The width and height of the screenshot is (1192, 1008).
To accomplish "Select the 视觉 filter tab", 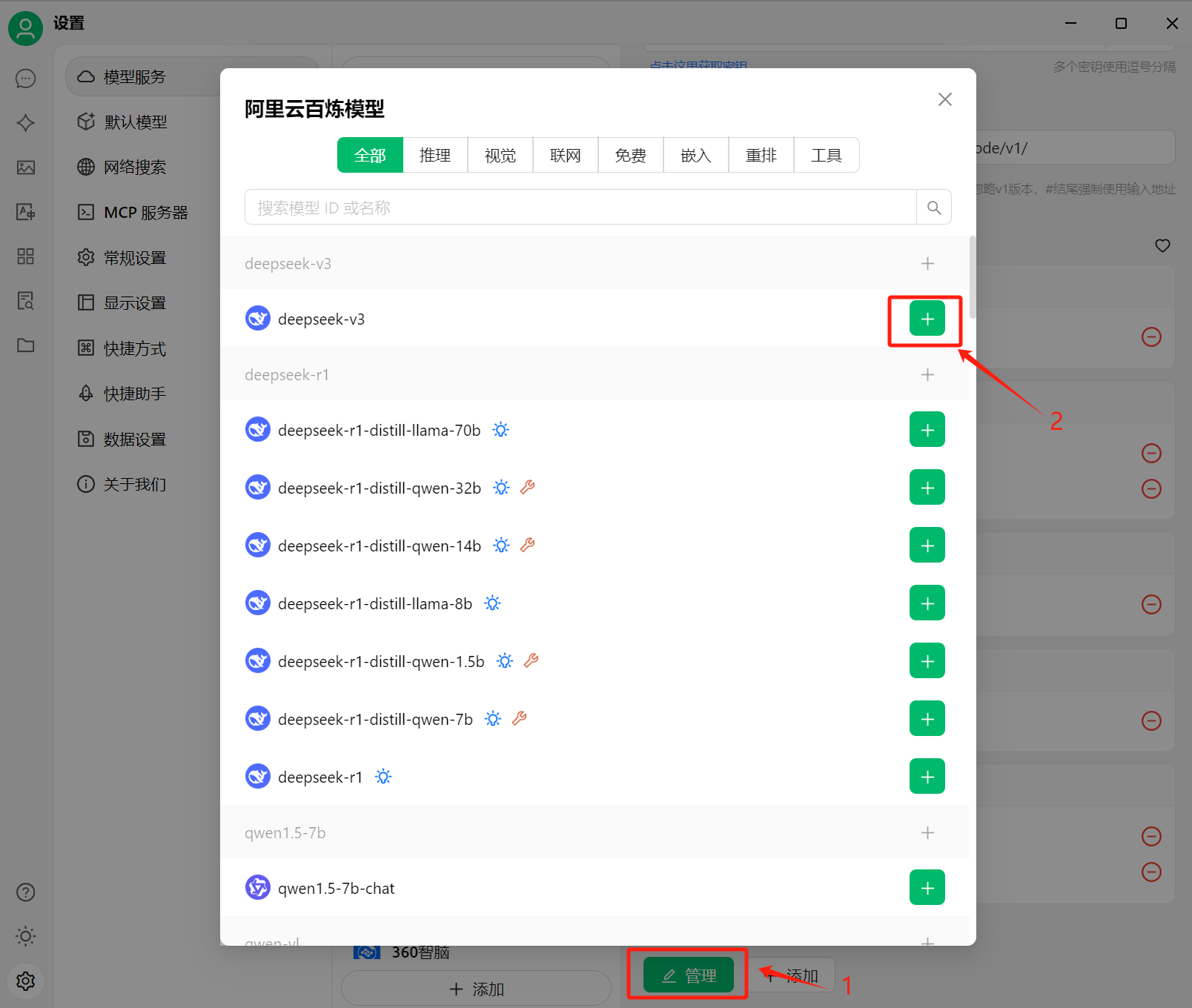I will point(500,155).
